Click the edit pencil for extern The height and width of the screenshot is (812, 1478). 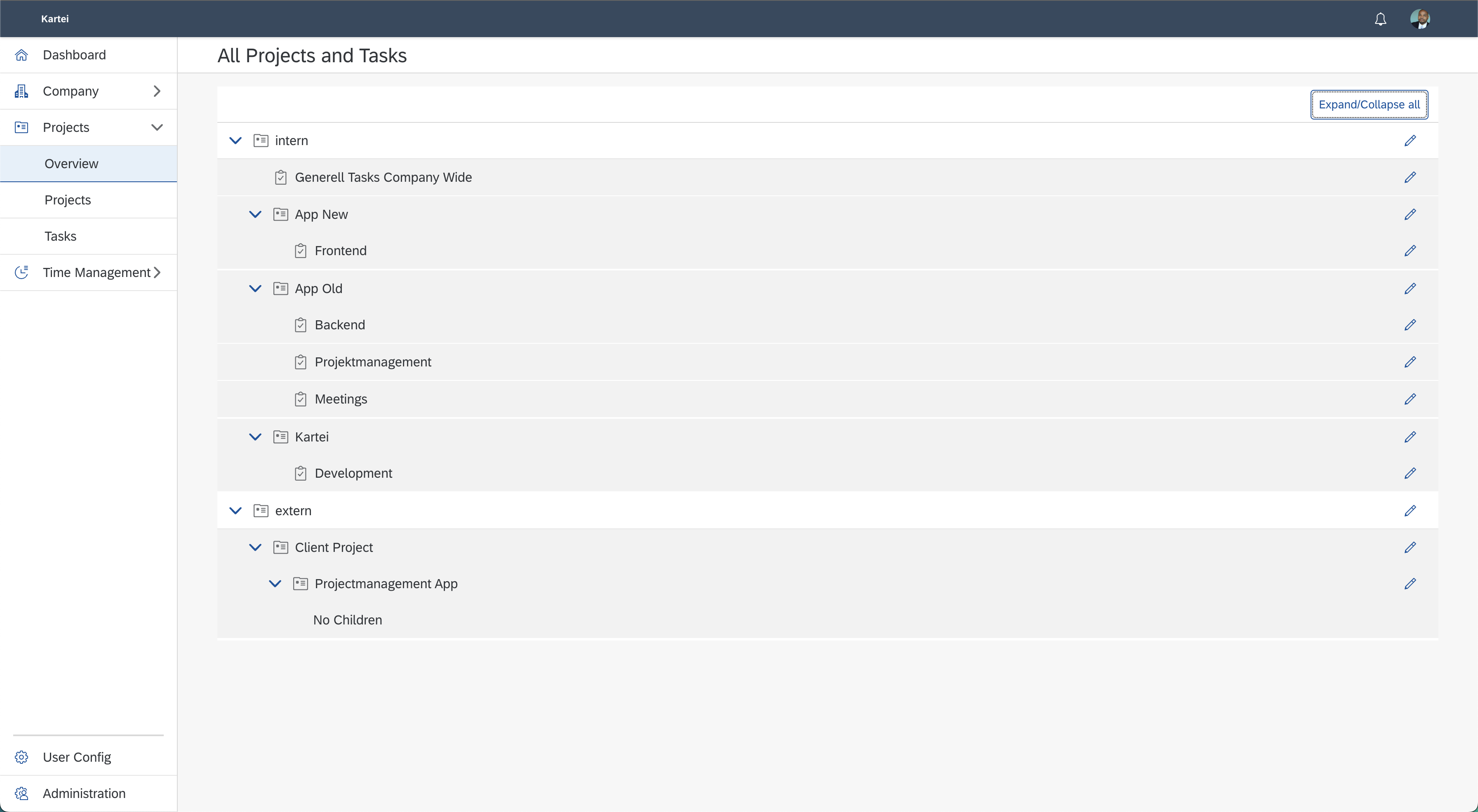1410,510
